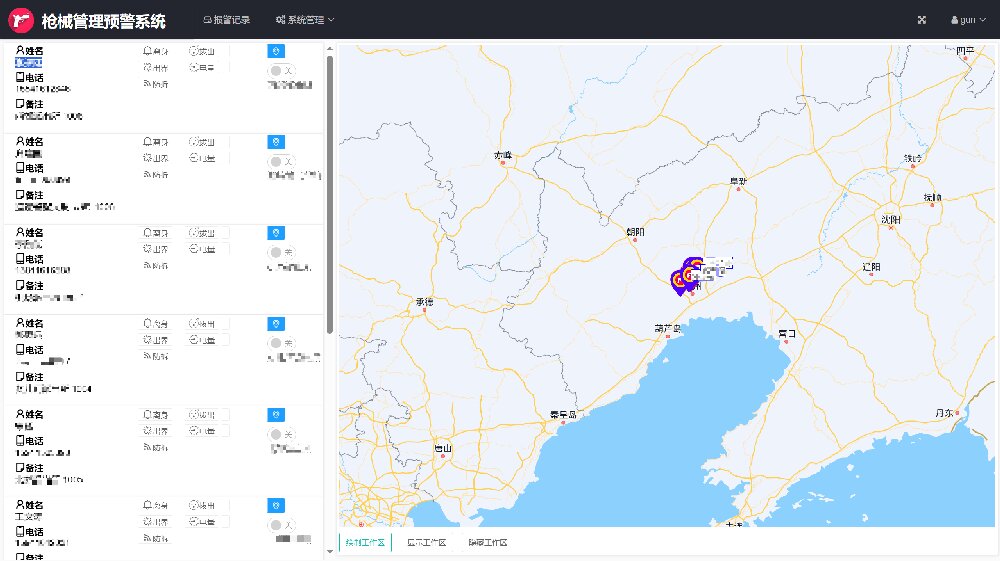Switch to the first green work area tab below the map
This screenshot has width=1000, height=562.
tap(365, 543)
